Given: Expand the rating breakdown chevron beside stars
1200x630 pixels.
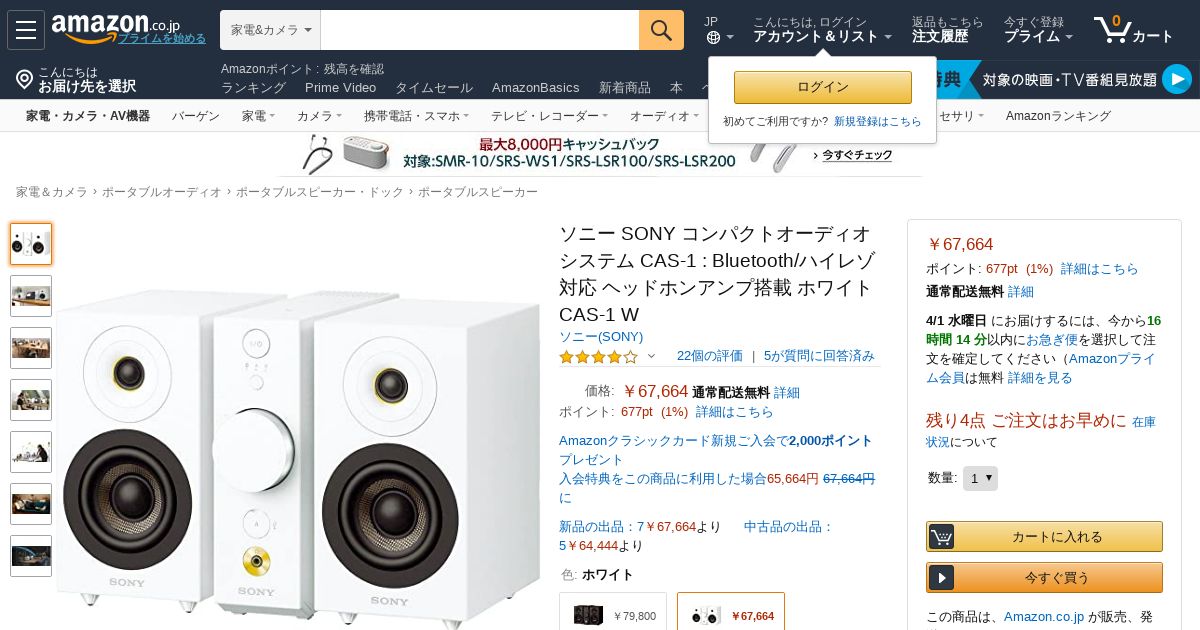Looking at the screenshot, I should (x=651, y=356).
